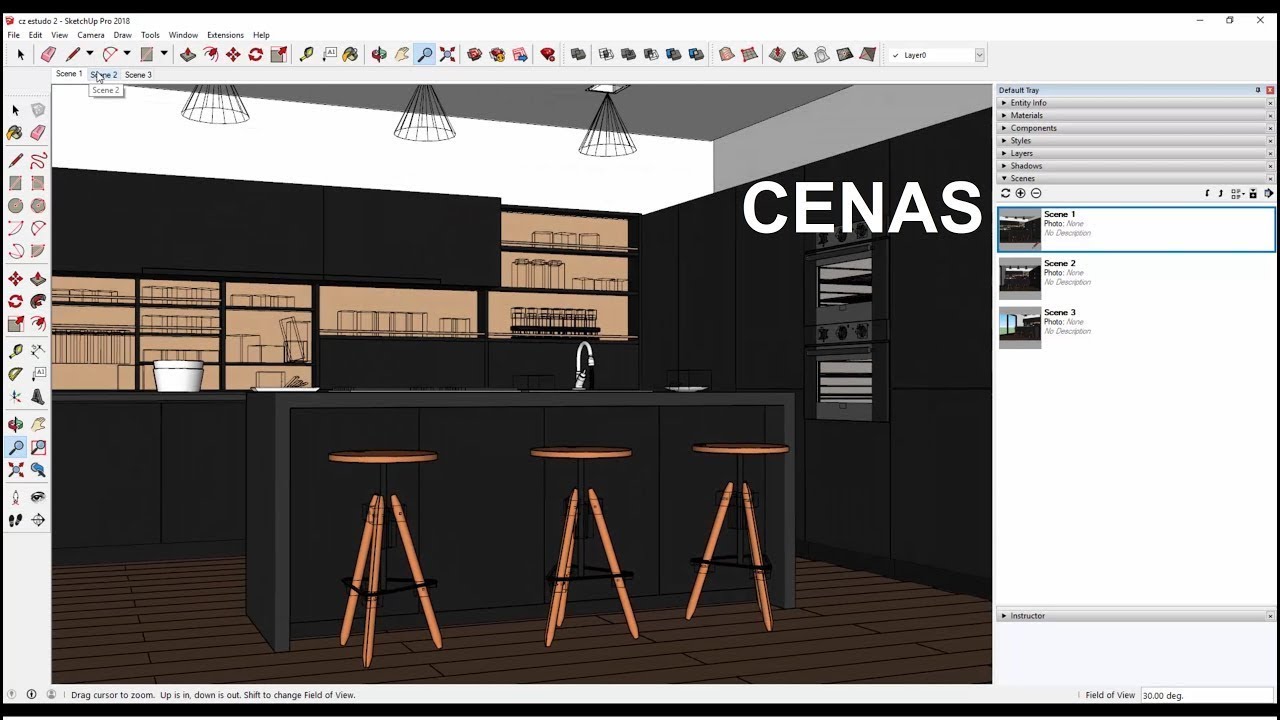This screenshot has height=720, width=1280.
Task: Open the shape tools dropdown arrow
Action: point(164,54)
